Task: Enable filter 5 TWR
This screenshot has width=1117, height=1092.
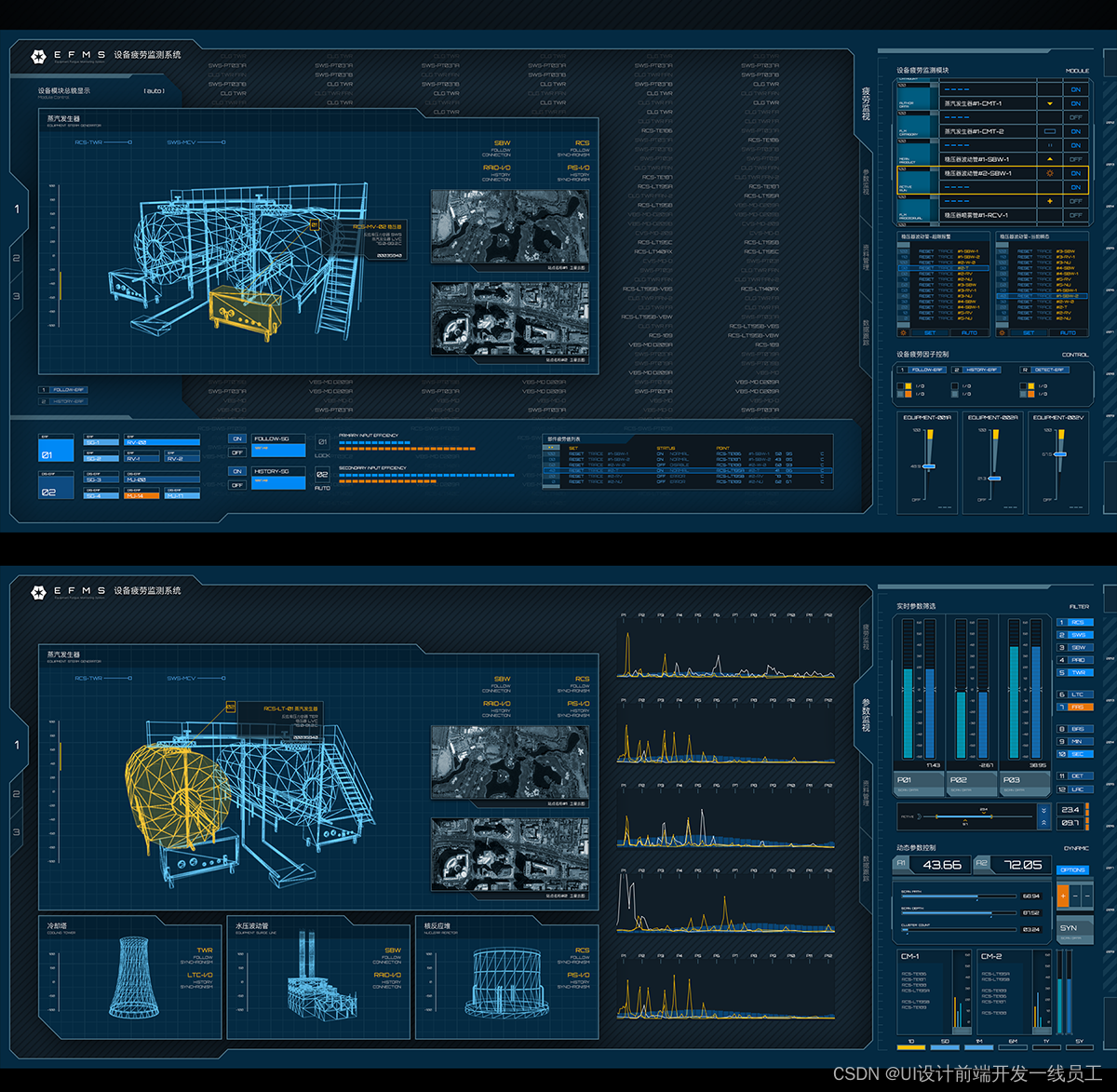Action: 1075,672
